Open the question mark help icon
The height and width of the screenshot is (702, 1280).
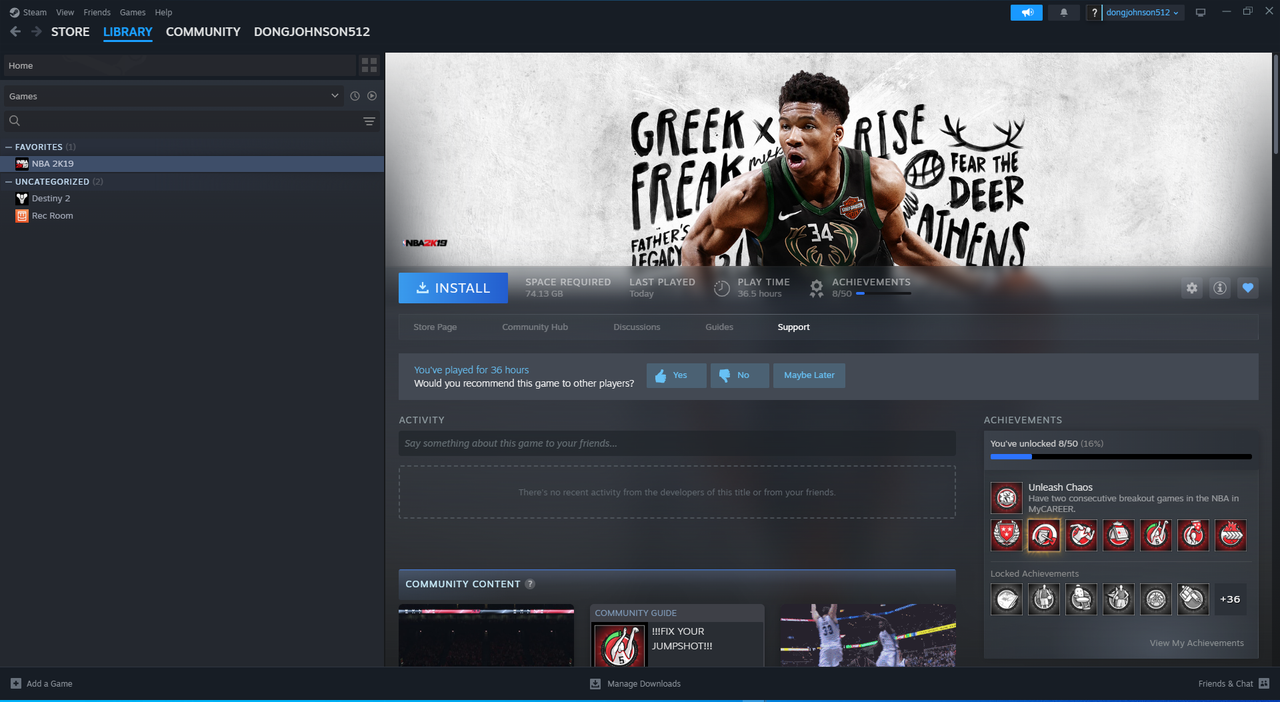1094,12
